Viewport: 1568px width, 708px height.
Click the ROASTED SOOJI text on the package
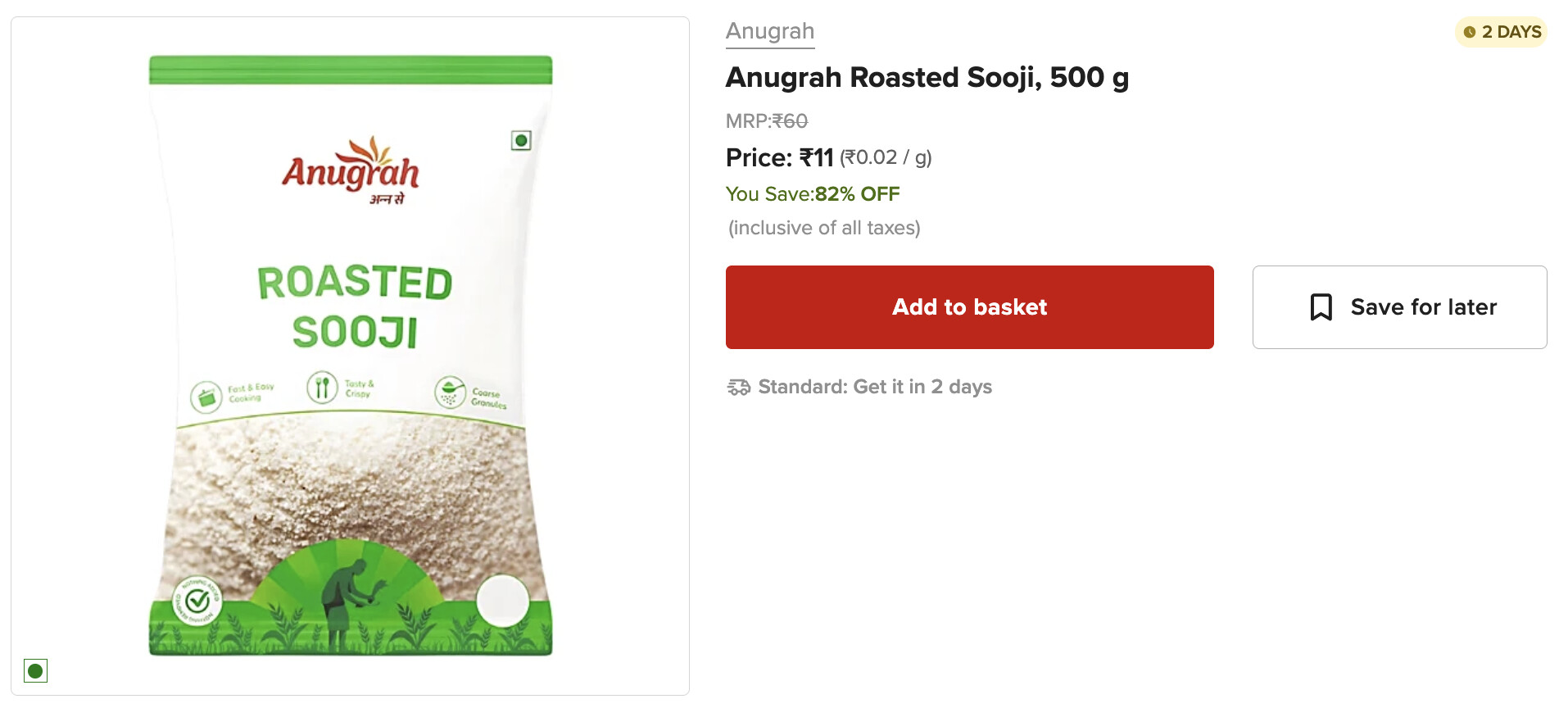(x=355, y=307)
